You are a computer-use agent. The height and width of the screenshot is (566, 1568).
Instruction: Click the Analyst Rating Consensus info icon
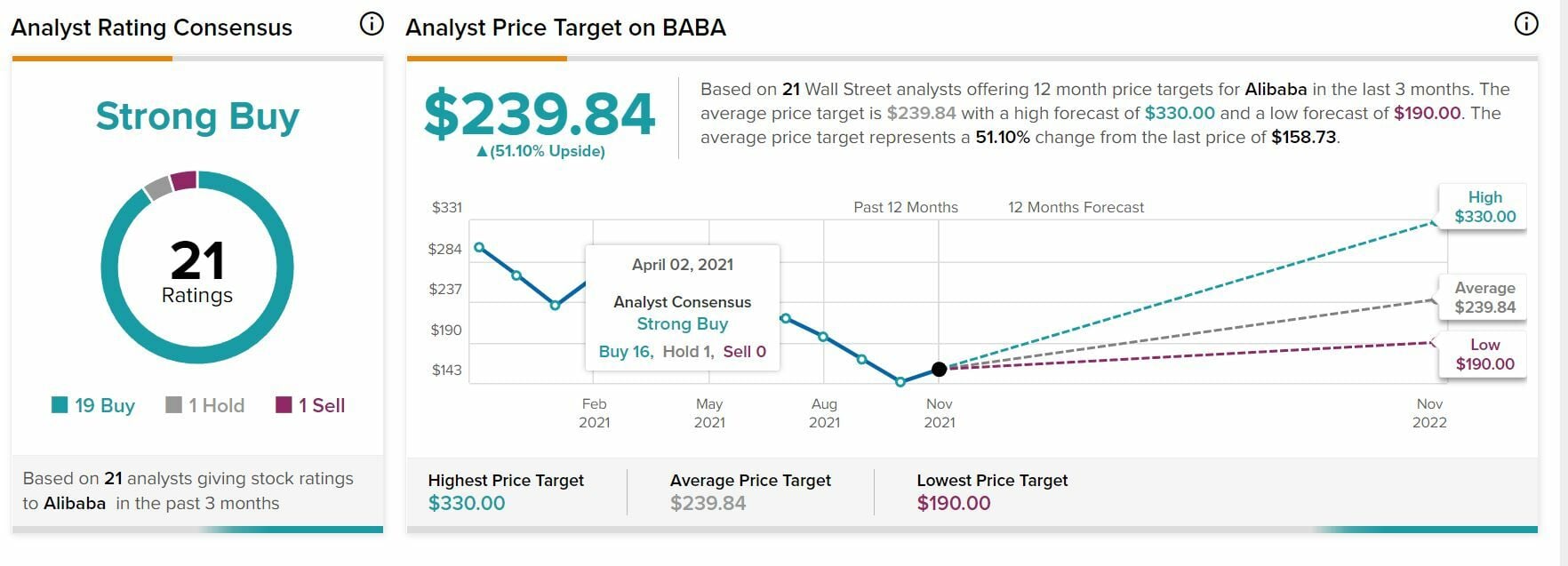pyautogui.click(x=372, y=24)
